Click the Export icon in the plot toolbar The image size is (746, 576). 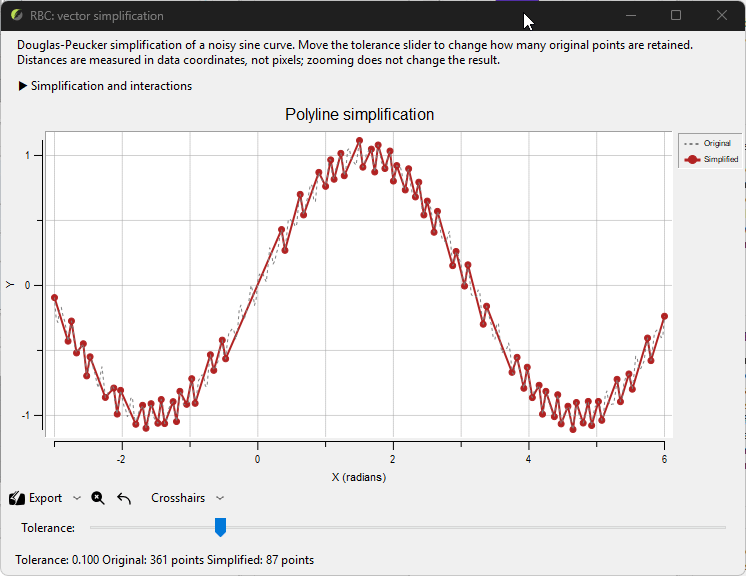point(17,498)
